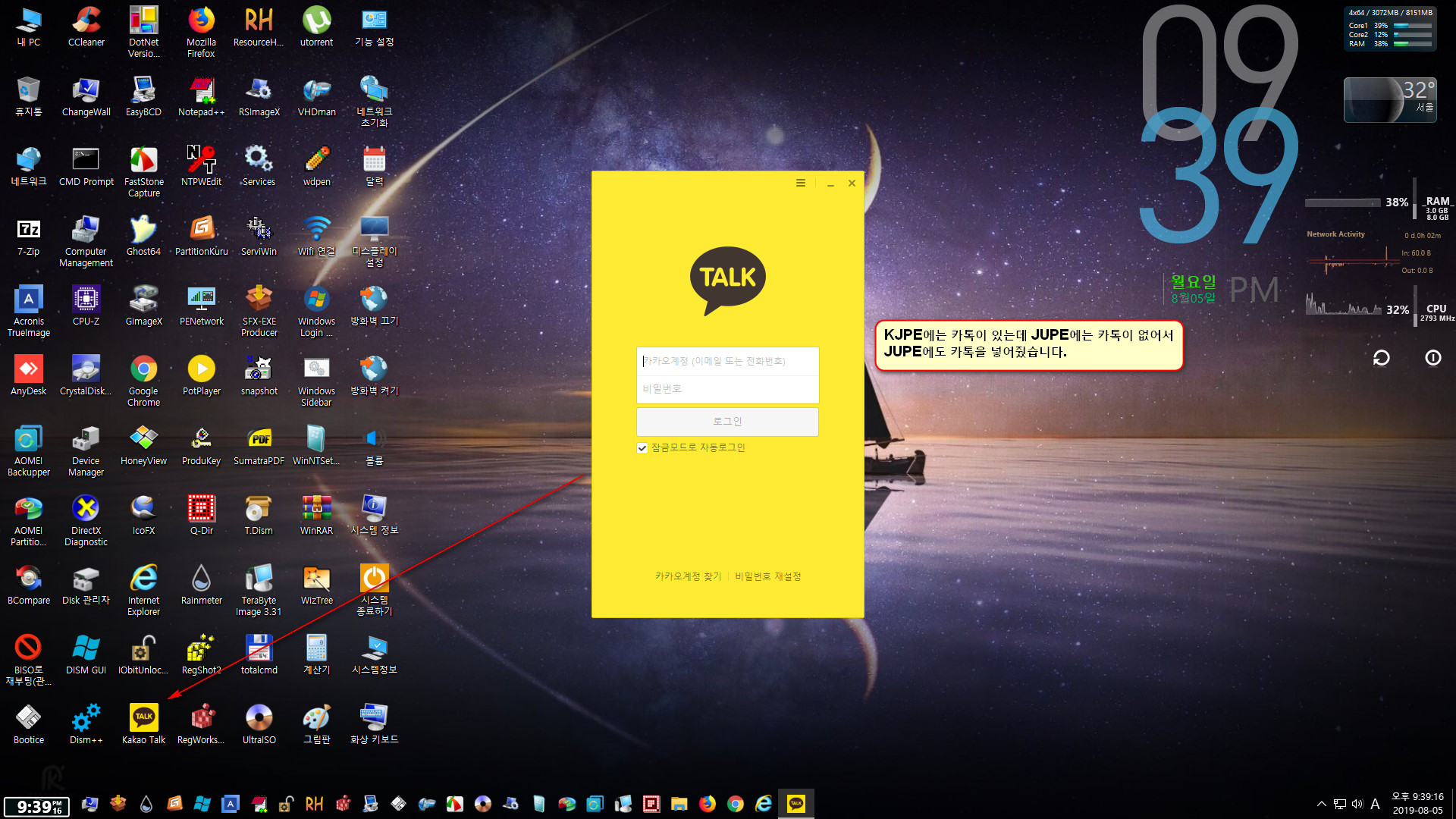
Task: Toggle the 잠금모드로 자동로그인 checkbox
Action: coord(642,448)
